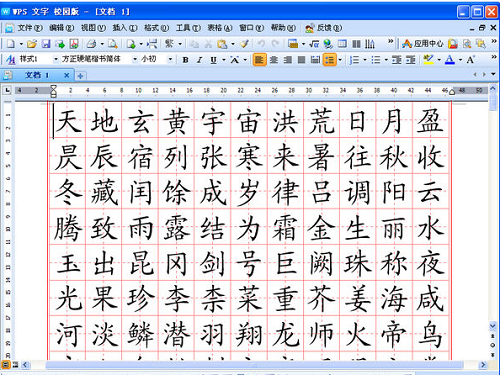Screen dimensions: 500x375
Task: Click the vertical scrollbar down arrow
Action: pyautogui.click(x=493, y=326)
